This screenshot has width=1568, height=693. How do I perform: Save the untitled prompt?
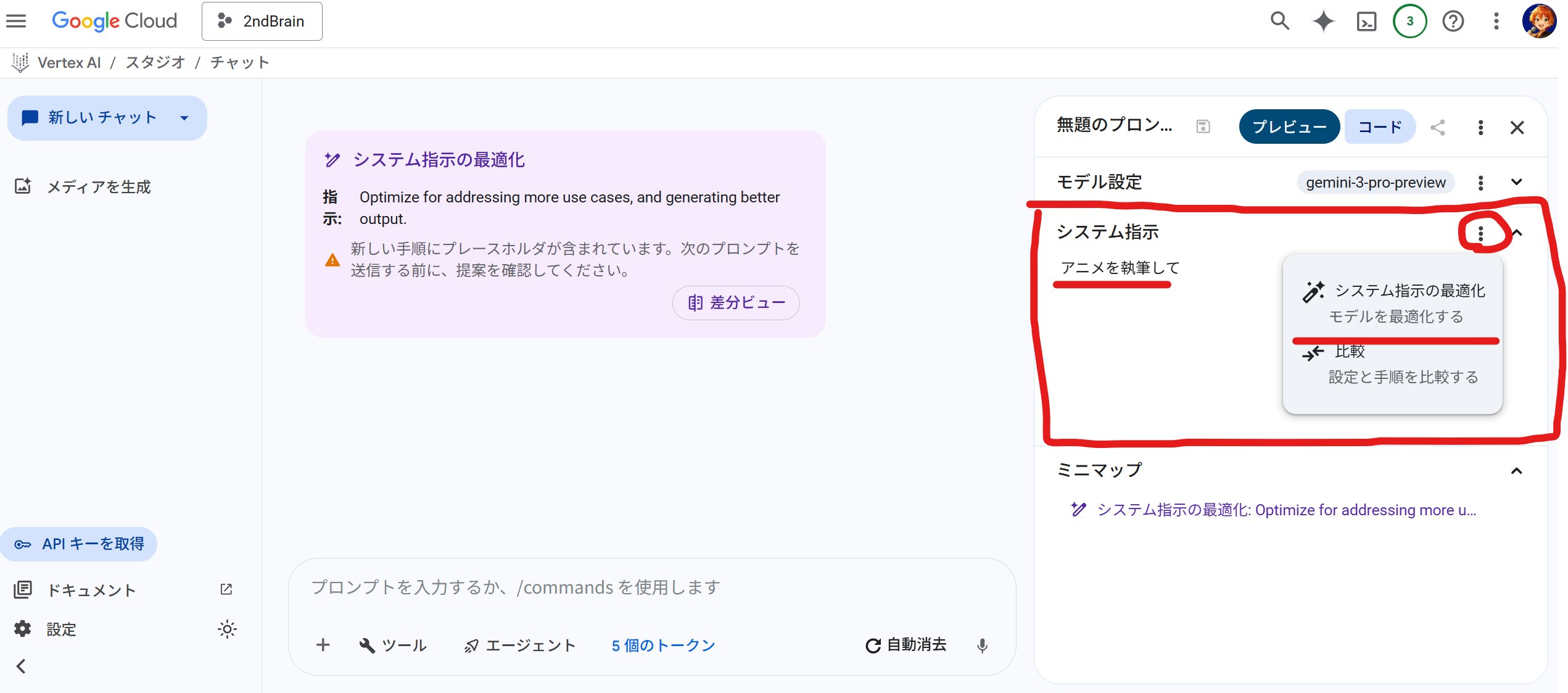[1203, 127]
